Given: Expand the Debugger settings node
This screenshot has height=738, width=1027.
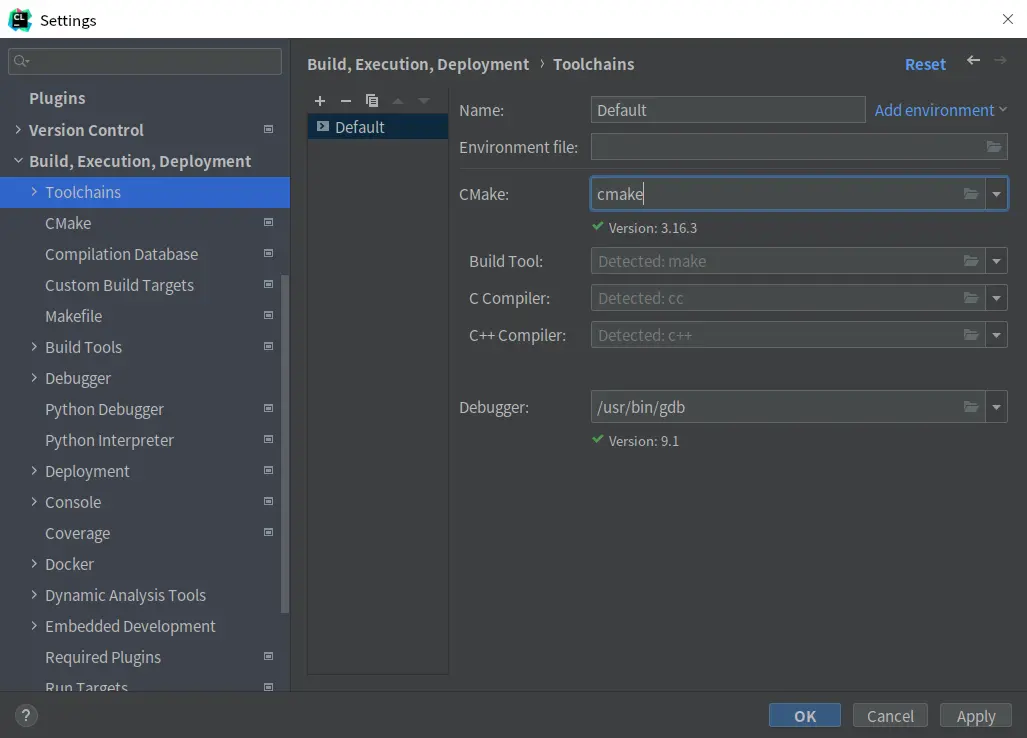Looking at the screenshot, I should coord(34,378).
